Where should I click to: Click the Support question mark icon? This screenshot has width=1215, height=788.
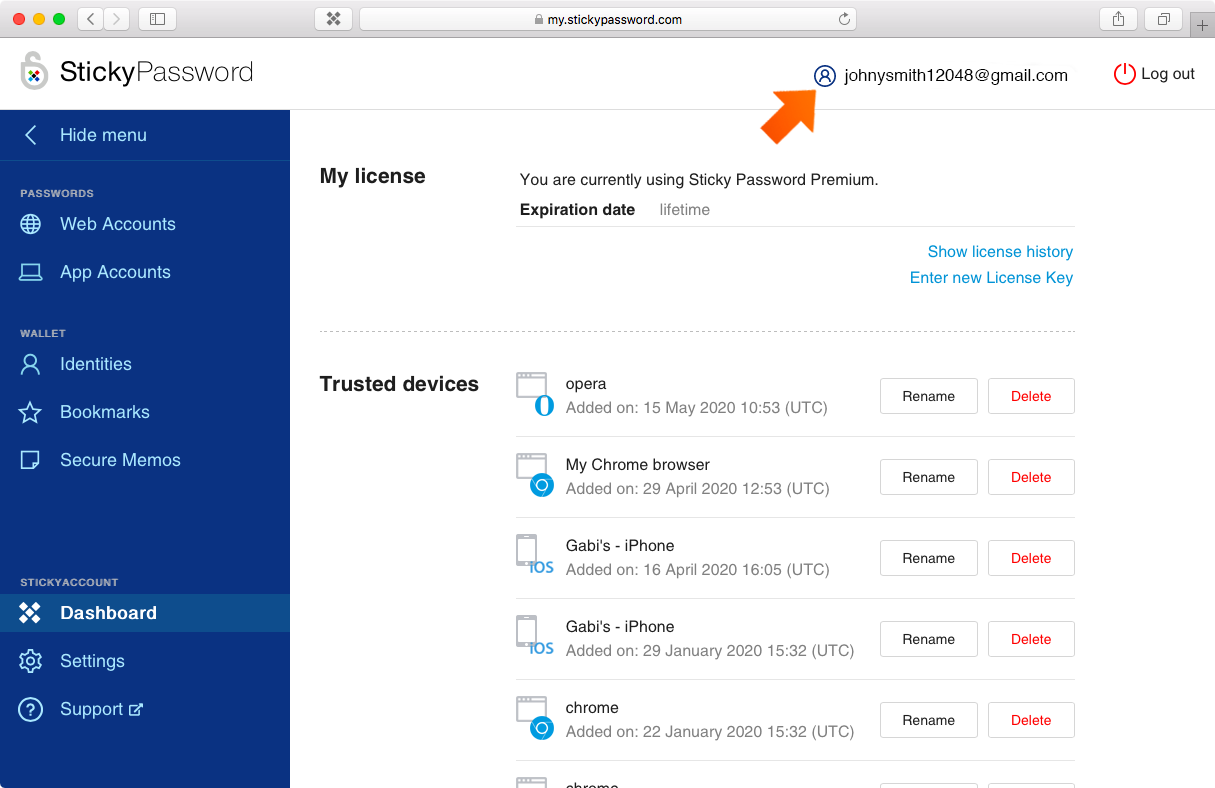[31, 709]
